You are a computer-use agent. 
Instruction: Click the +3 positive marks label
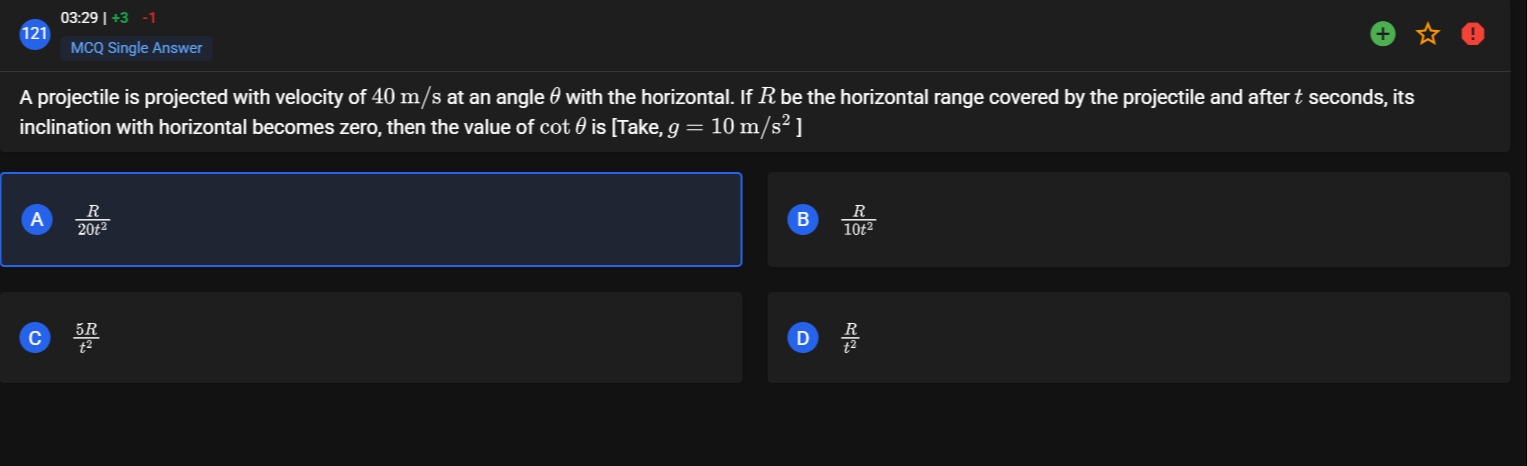pyautogui.click(x=120, y=18)
